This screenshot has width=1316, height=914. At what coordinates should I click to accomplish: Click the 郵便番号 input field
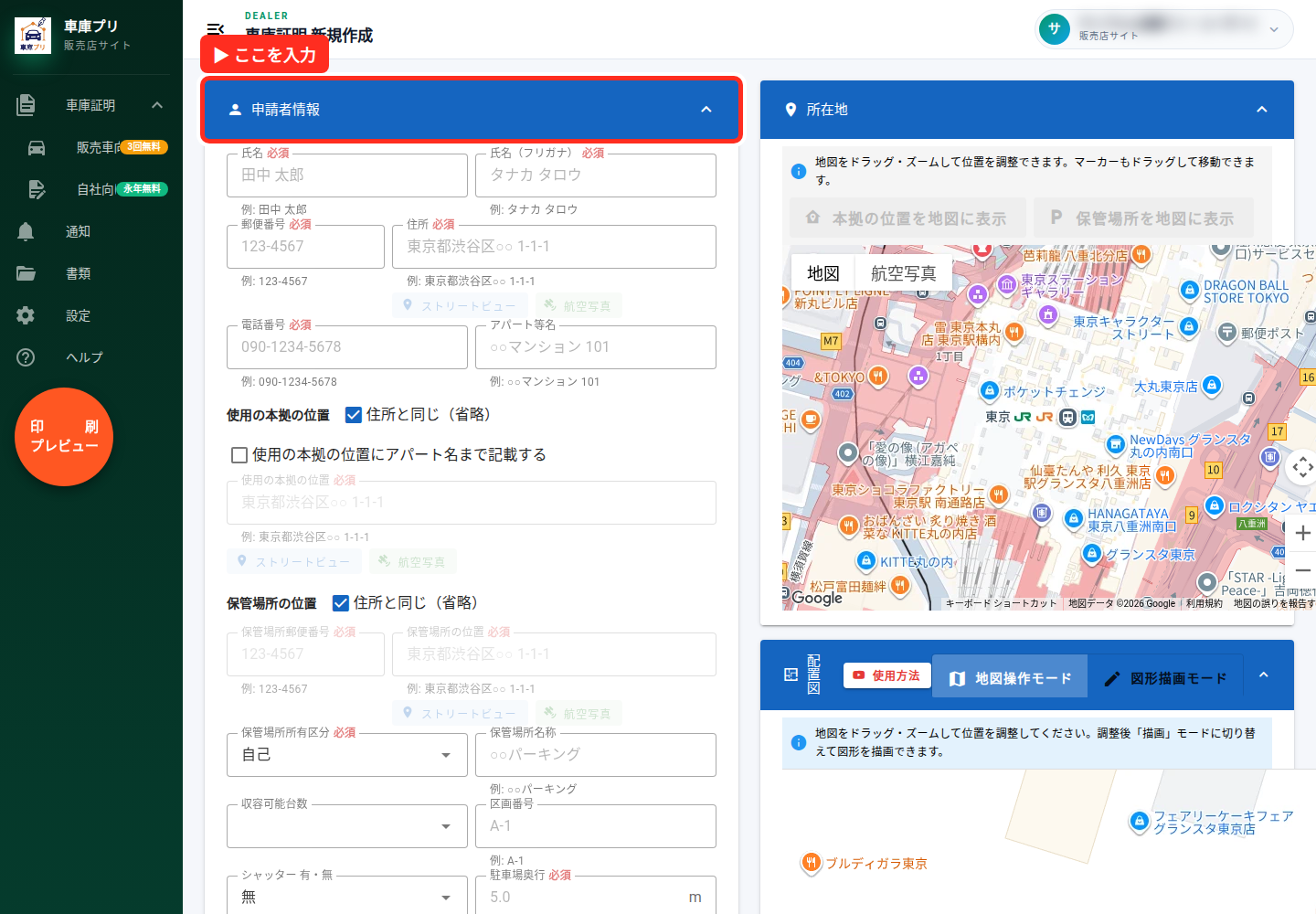point(305,247)
